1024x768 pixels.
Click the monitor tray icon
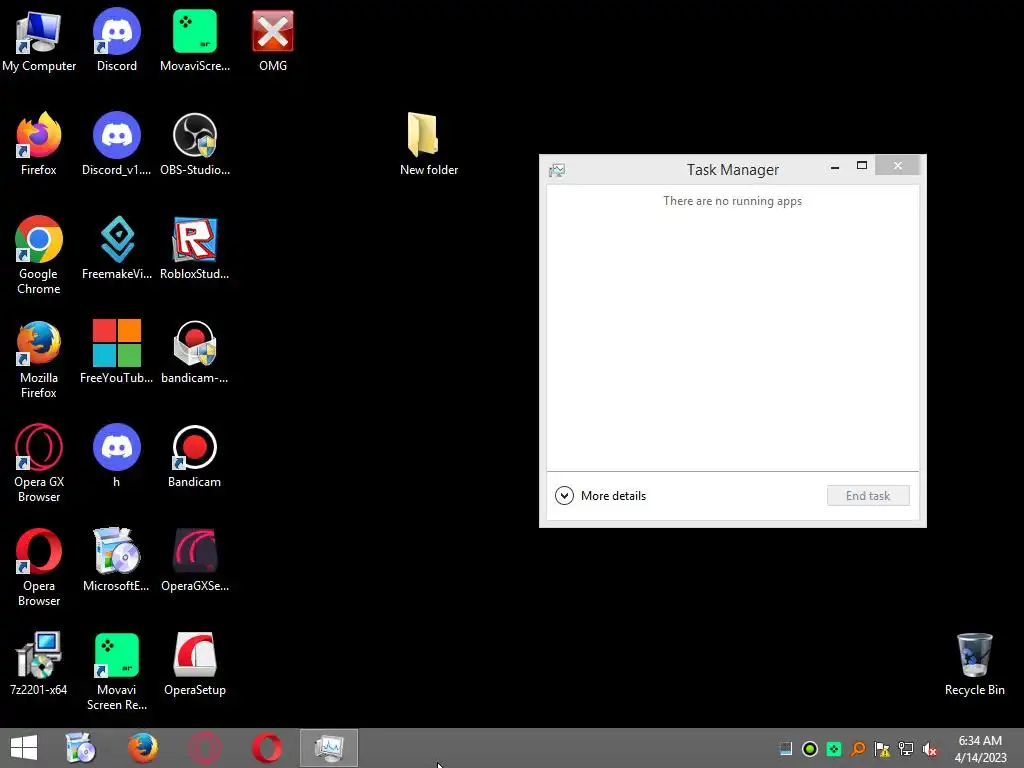pyautogui.click(x=786, y=749)
